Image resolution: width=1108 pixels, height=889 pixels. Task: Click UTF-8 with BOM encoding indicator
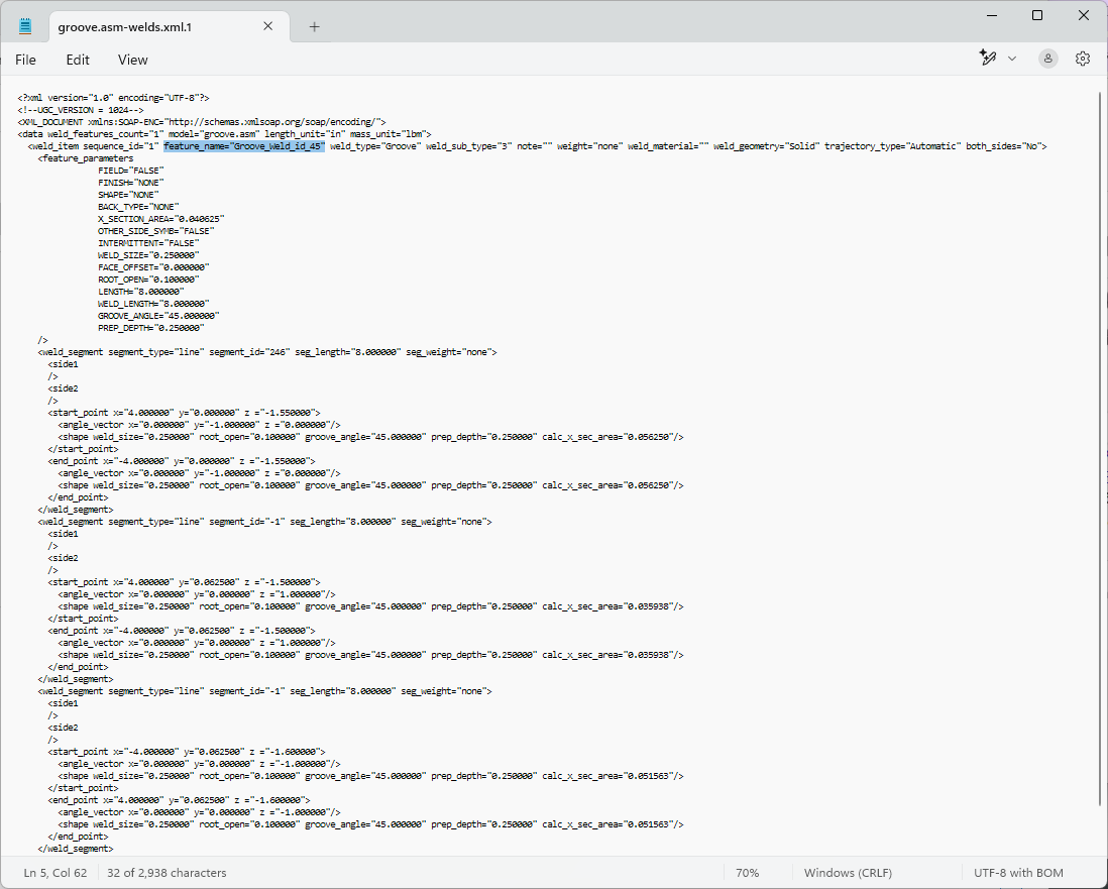(1018, 873)
